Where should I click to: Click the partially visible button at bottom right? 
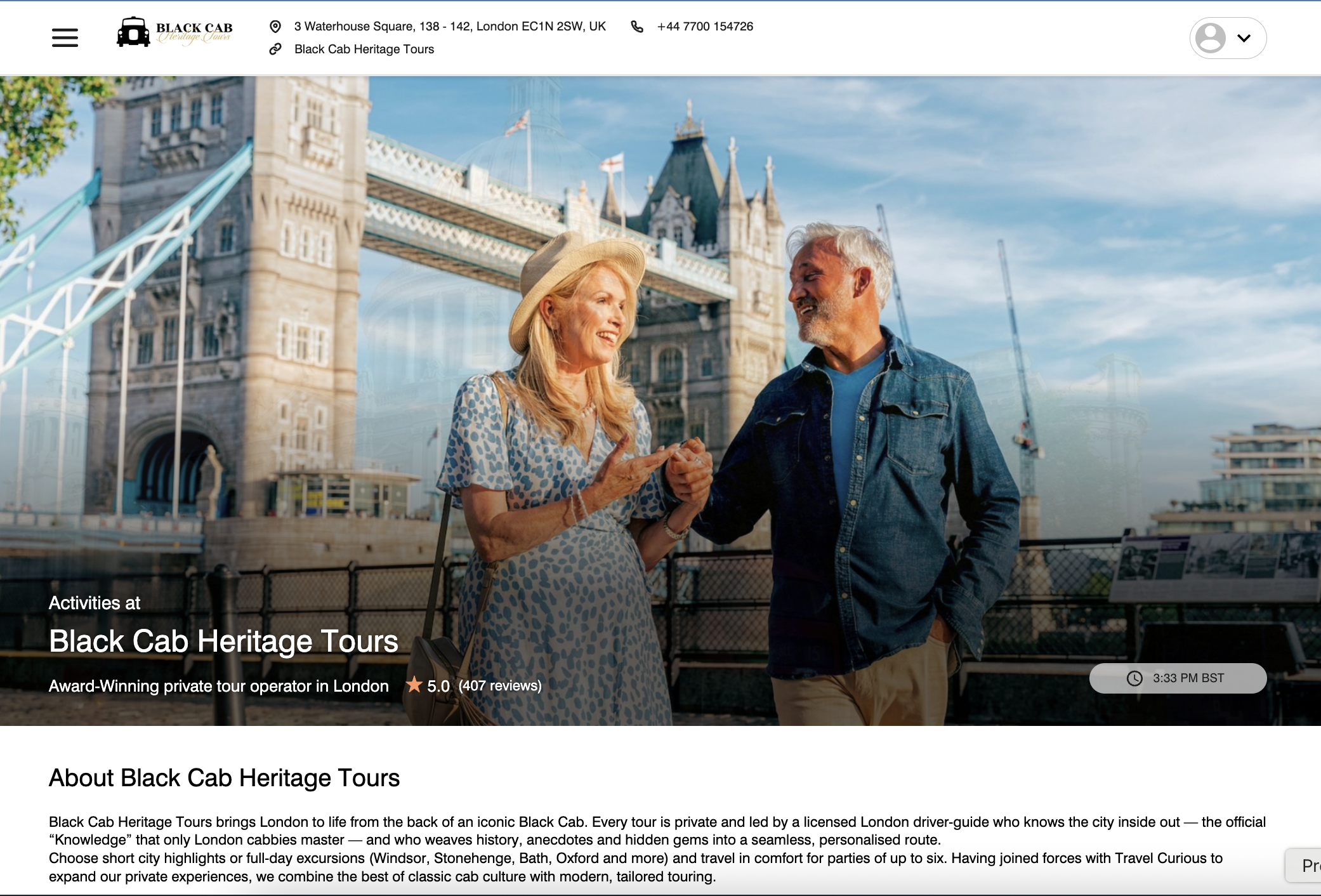1307,866
